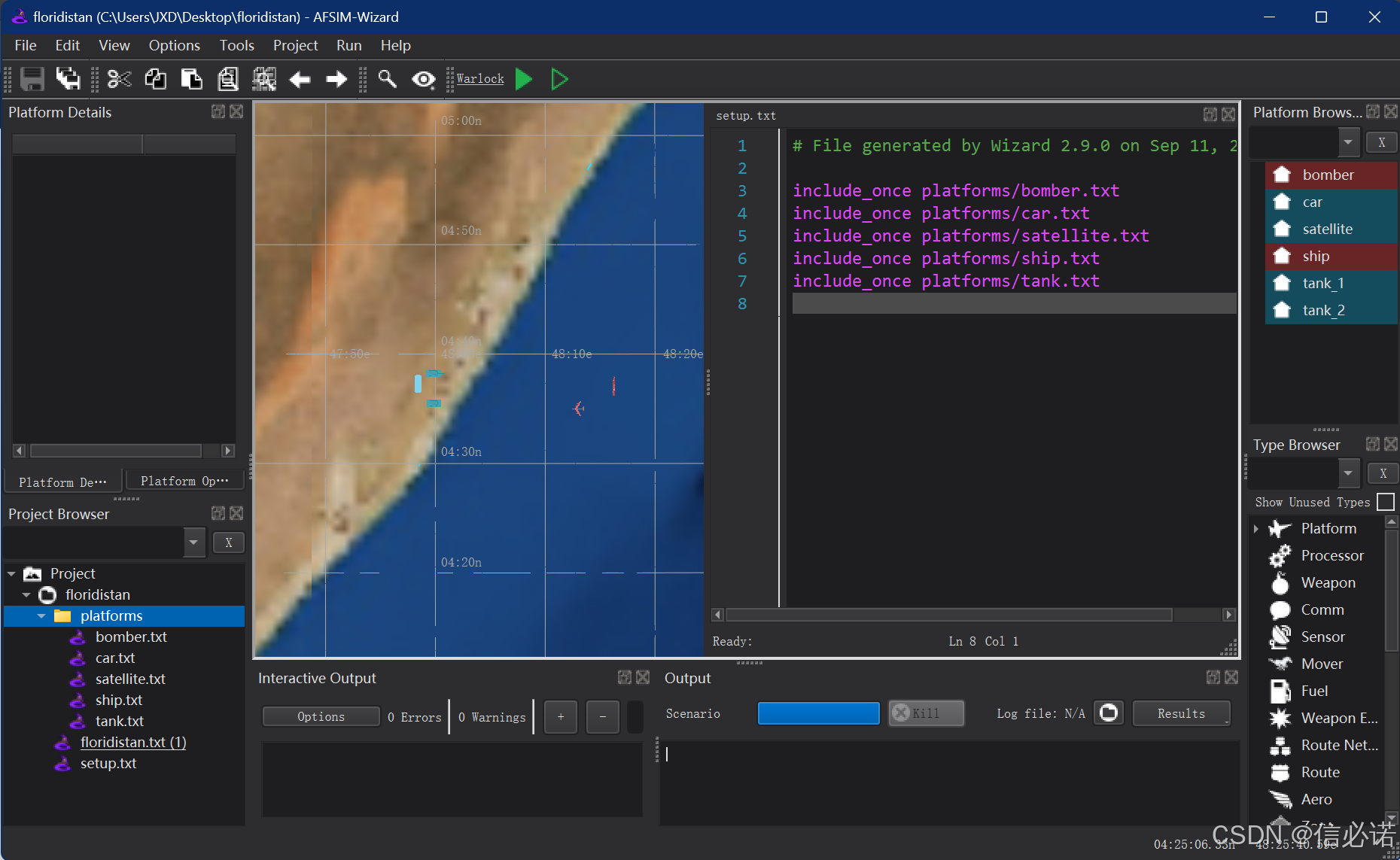Click the Save All toolbar icon
1400x860 pixels.
pos(68,79)
